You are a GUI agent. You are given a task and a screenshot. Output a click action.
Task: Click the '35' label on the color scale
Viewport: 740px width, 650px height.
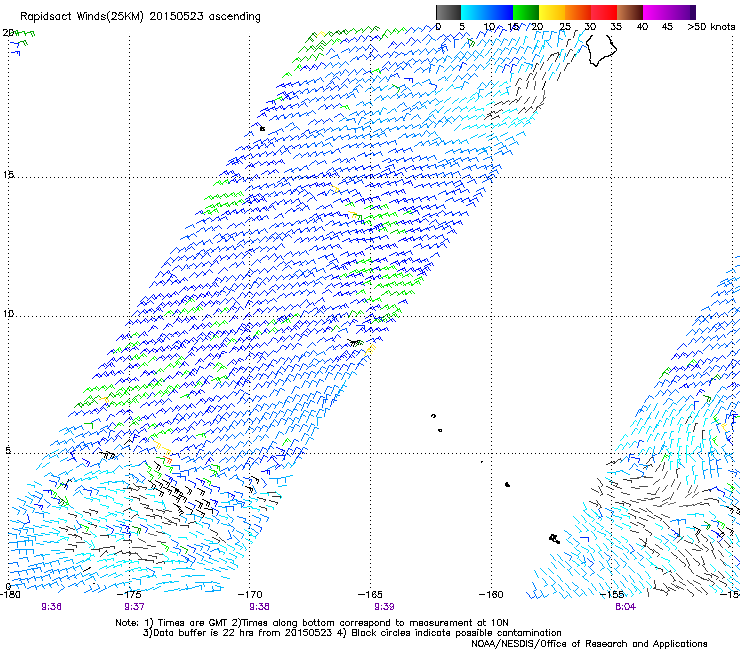pyautogui.click(x=616, y=27)
